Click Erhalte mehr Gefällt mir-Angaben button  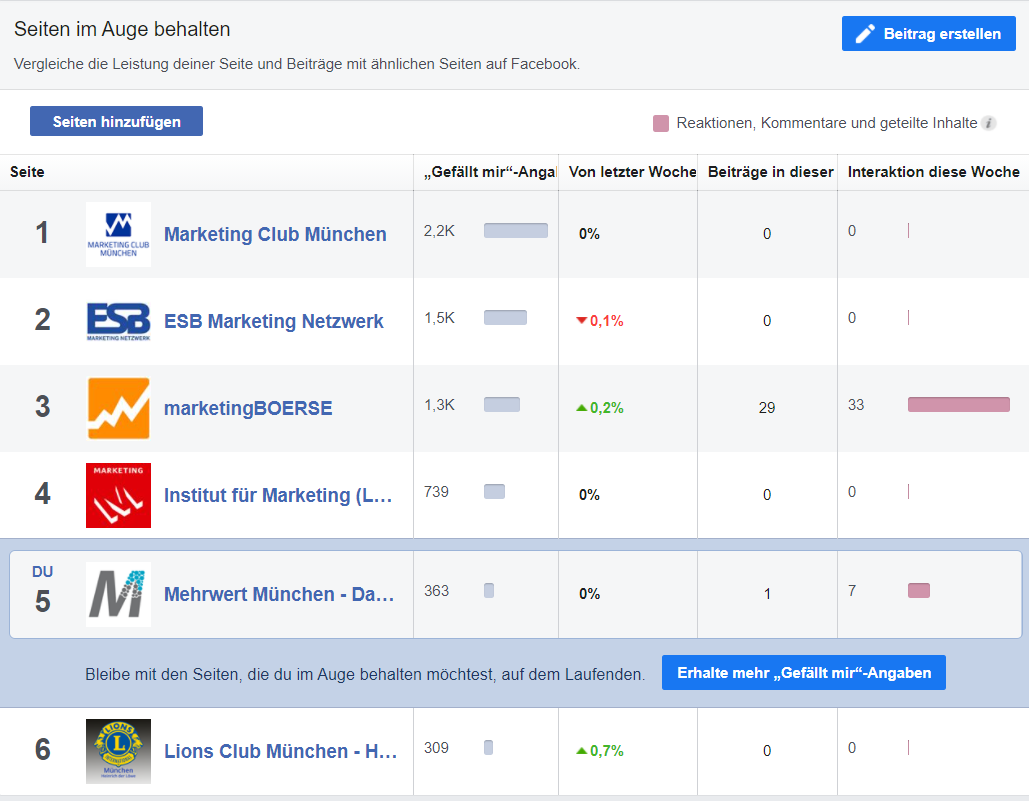click(804, 672)
